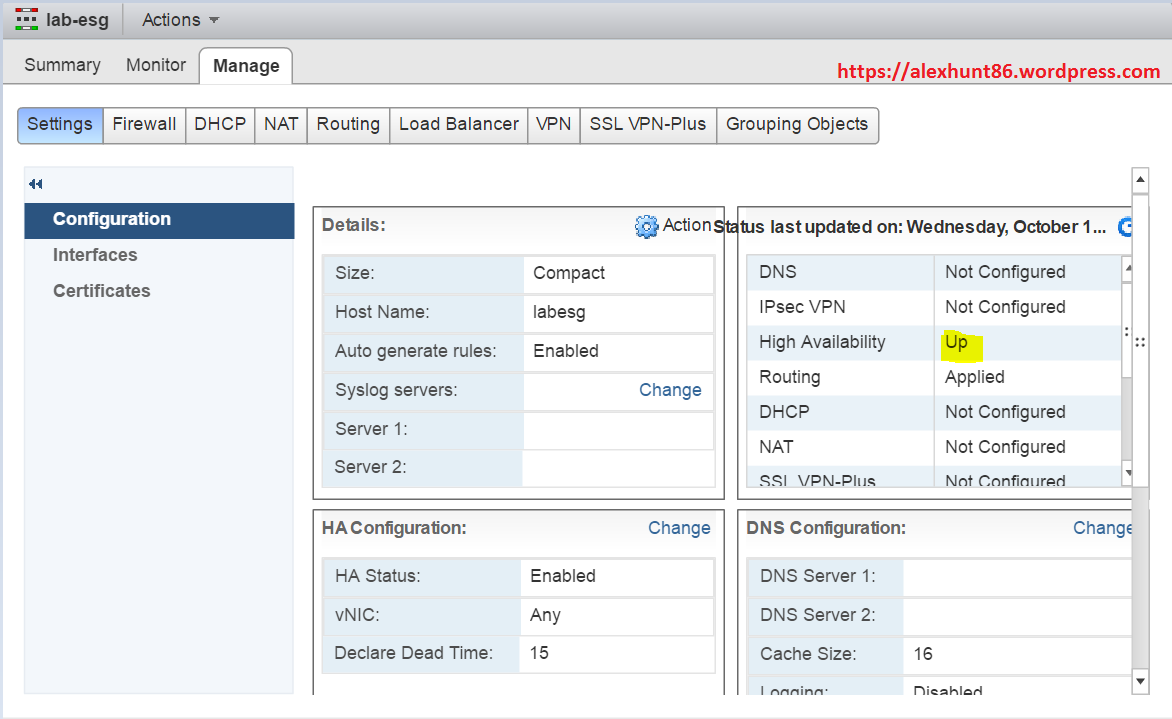This screenshot has height=719, width=1172.
Task: Click Change link in HA Configuration
Action: (x=679, y=528)
